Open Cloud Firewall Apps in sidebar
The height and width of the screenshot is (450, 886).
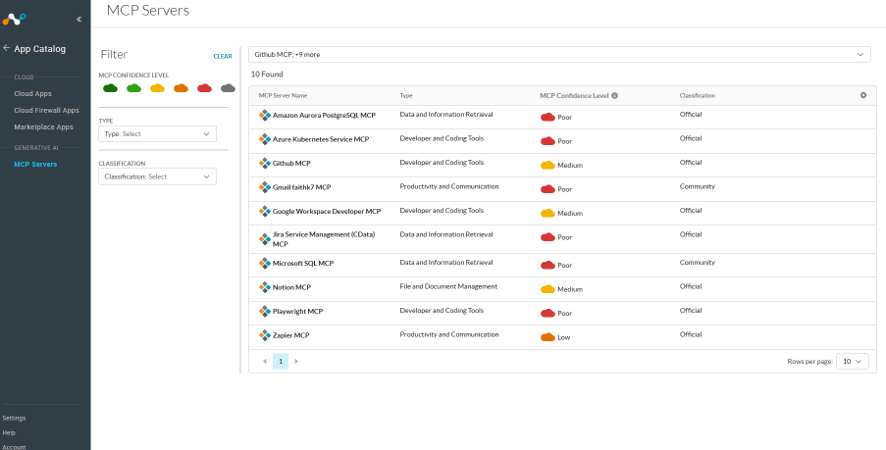[46, 110]
